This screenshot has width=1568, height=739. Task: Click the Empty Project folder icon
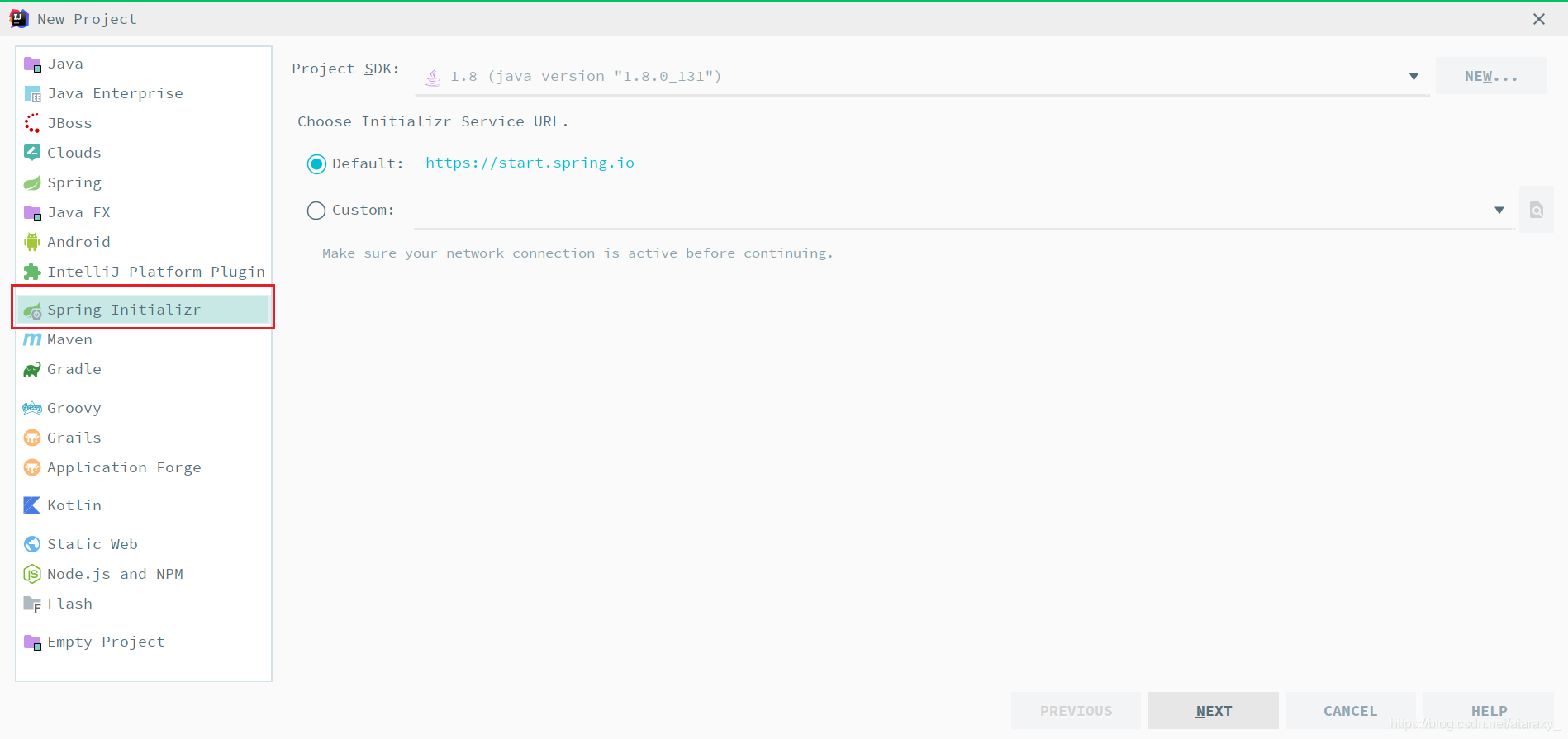[x=32, y=642]
